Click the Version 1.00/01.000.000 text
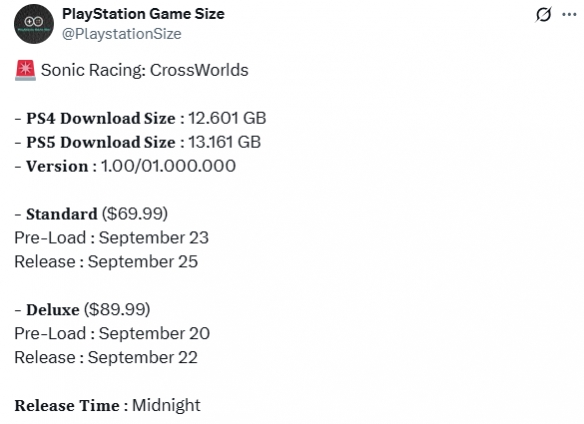 coord(131,166)
